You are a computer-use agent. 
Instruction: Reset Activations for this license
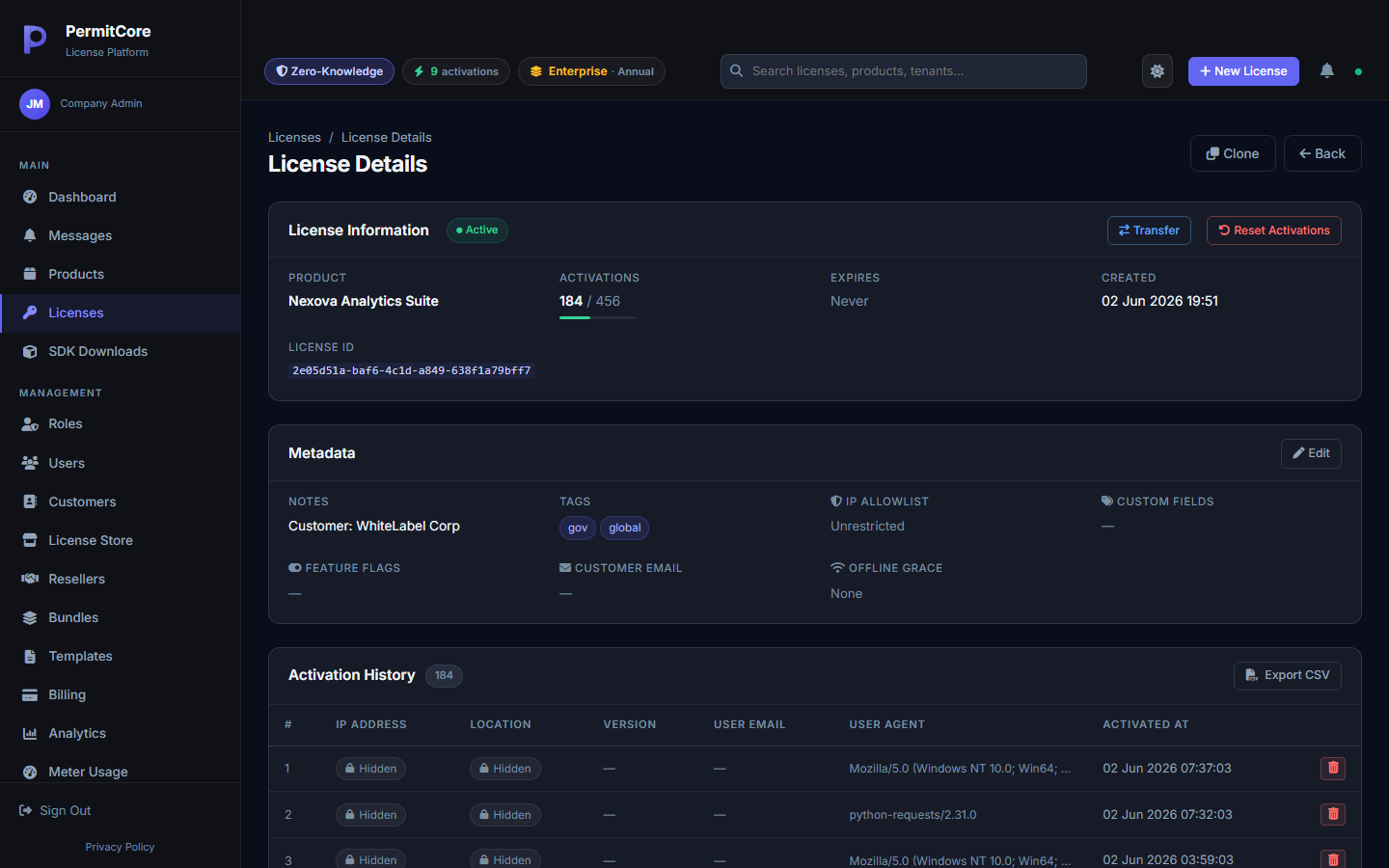1274,231
